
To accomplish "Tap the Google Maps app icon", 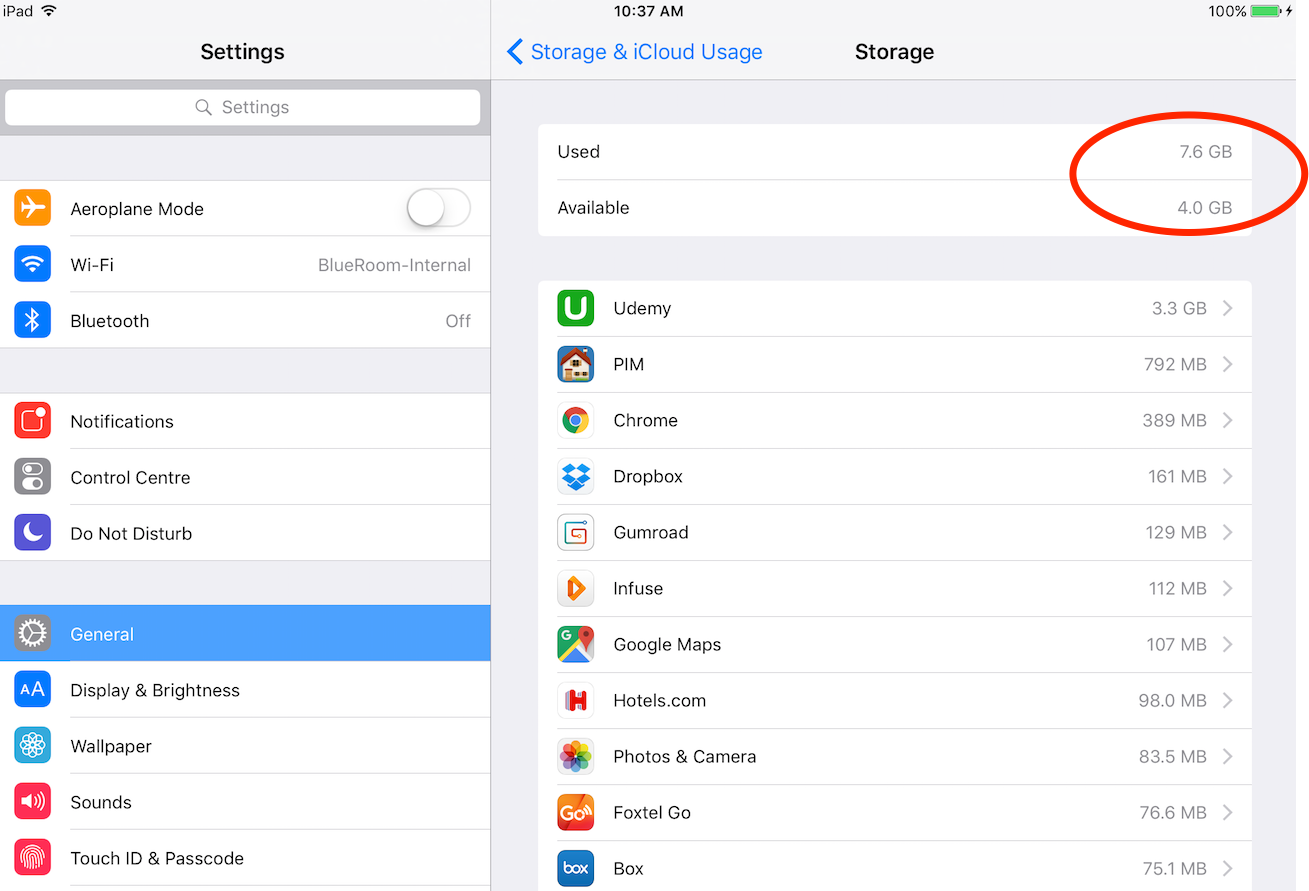I will pos(575,644).
